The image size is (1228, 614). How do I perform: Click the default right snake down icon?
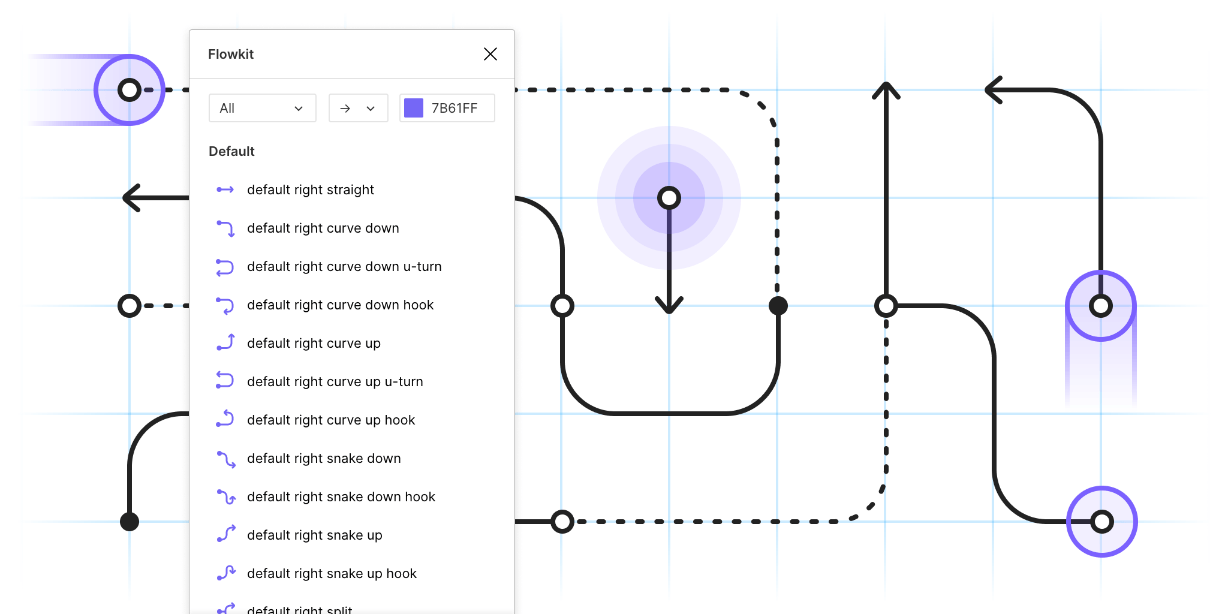tap(225, 458)
